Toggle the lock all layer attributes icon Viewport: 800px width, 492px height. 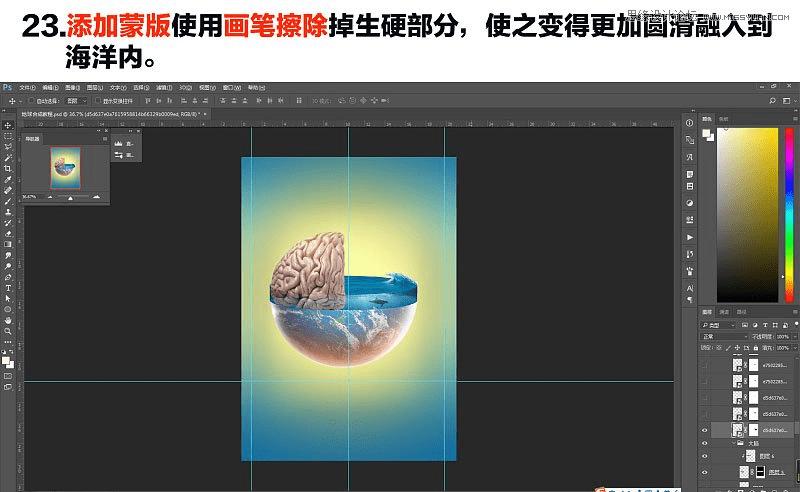coord(756,348)
